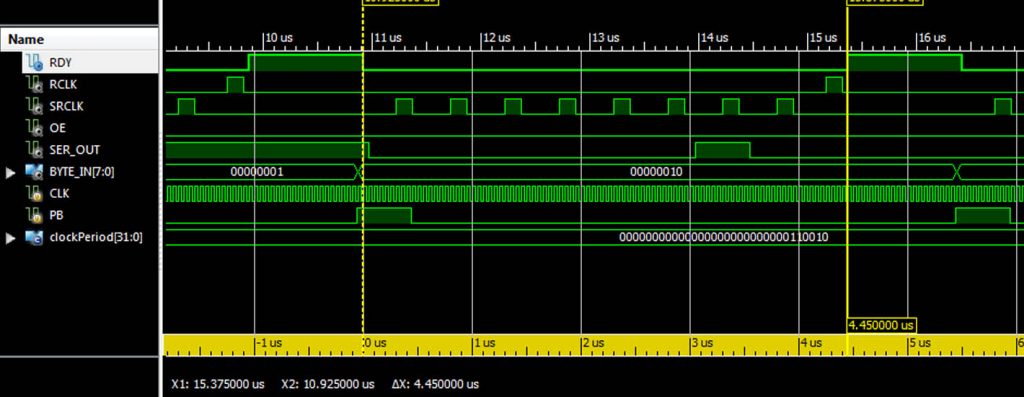Select the OE signal name
Viewport: 1024px width, 397px height.
57,128
